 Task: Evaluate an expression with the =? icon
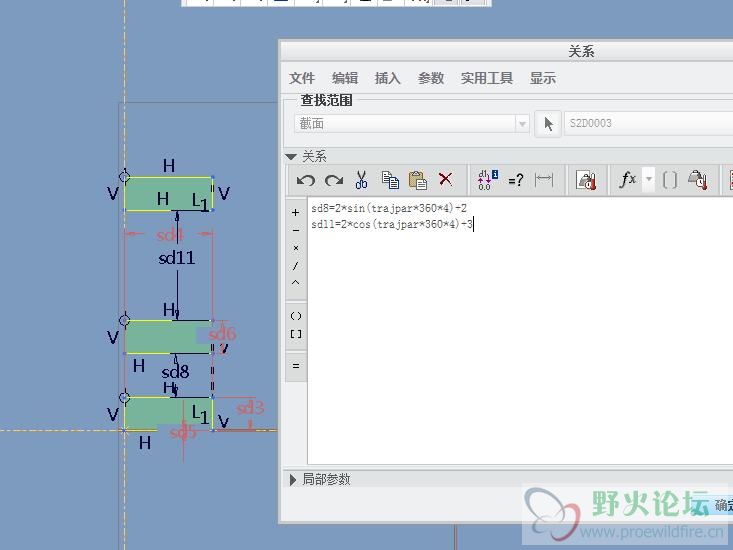[516, 180]
